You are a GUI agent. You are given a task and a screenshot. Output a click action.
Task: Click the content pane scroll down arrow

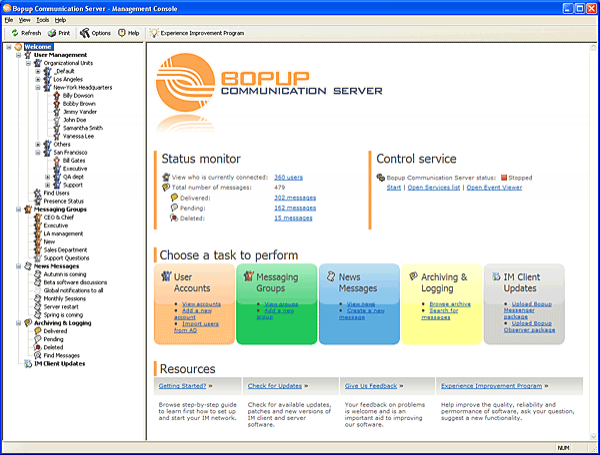tap(593, 436)
